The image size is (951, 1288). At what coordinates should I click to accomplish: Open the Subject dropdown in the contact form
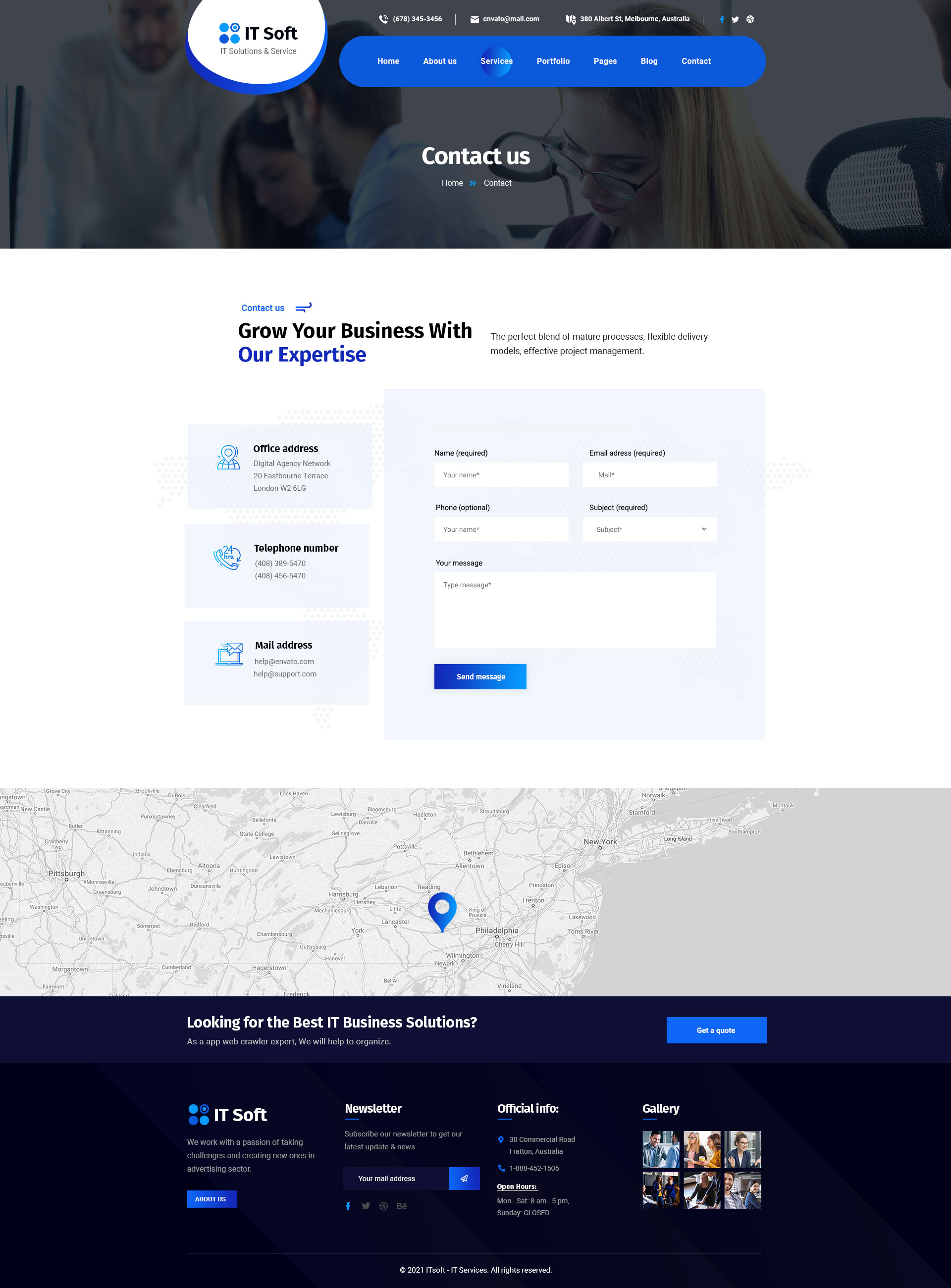click(x=649, y=529)
